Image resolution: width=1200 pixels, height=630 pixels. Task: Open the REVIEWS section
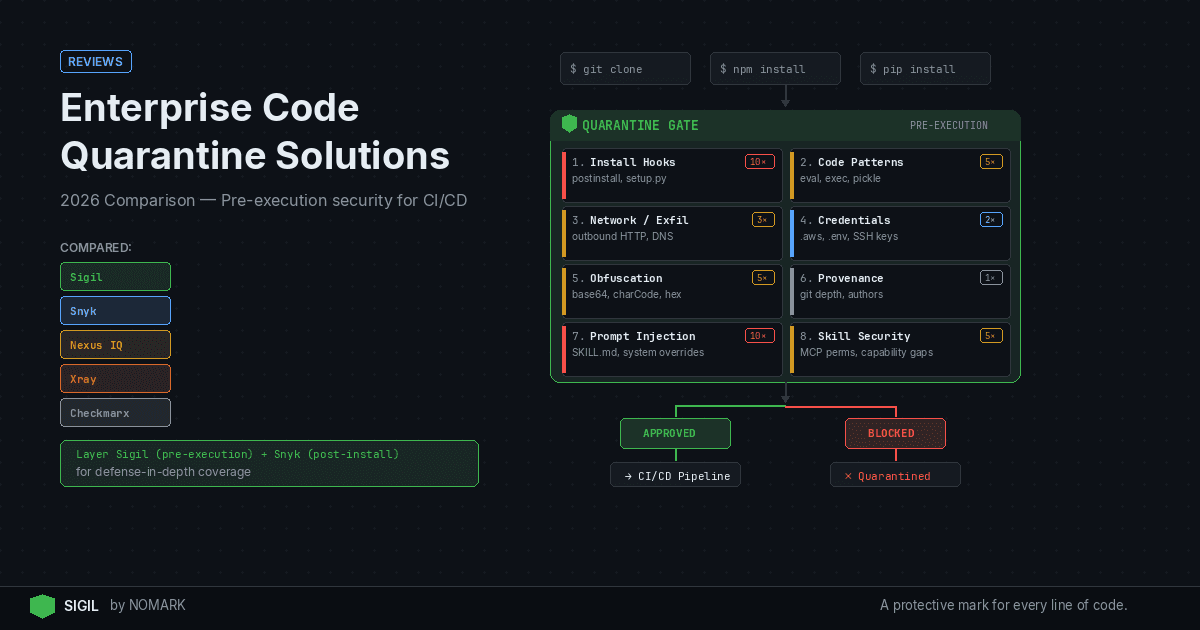95,61
